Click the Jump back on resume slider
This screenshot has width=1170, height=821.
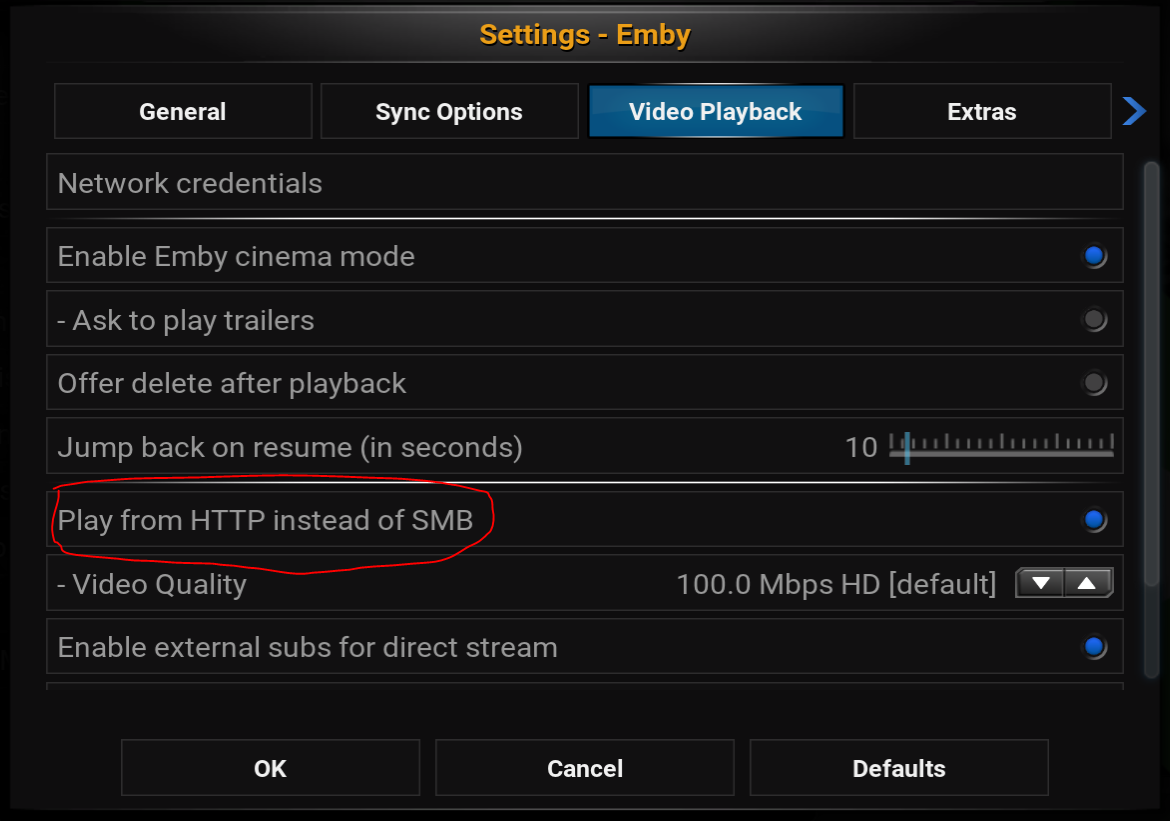point(1001,446)
